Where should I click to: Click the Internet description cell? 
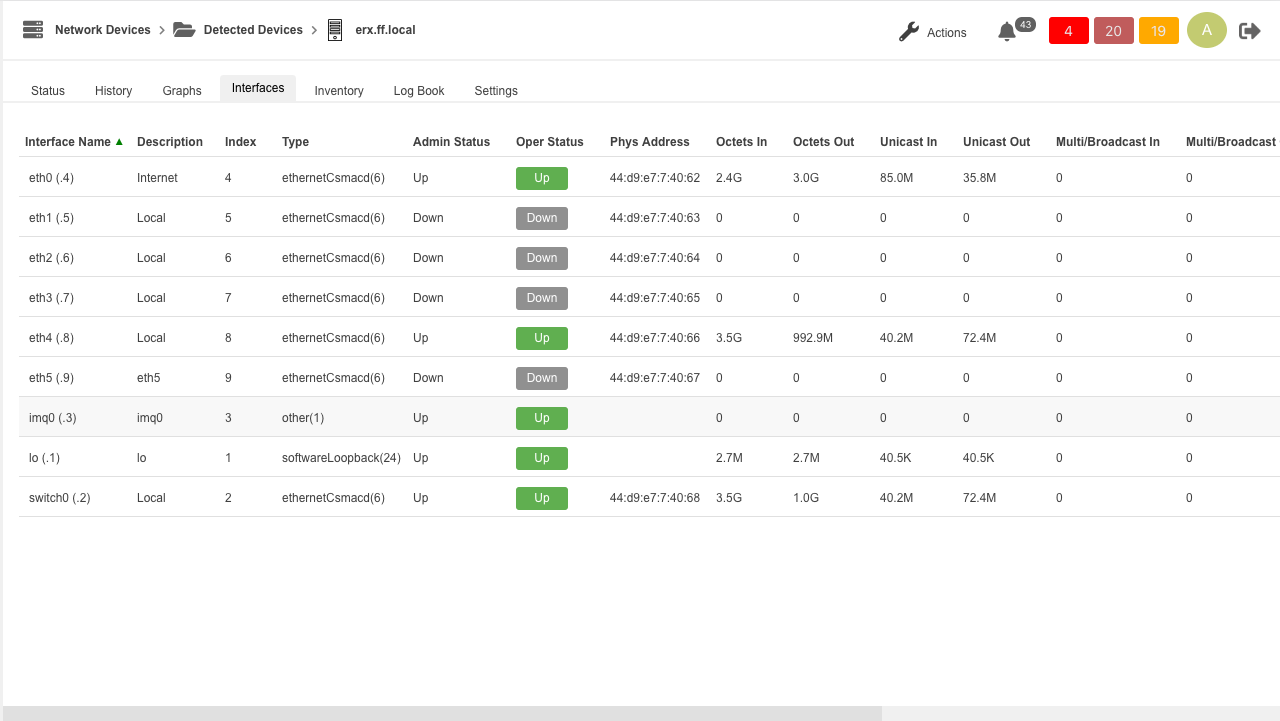pyautogui.click(x=157, y=178)
